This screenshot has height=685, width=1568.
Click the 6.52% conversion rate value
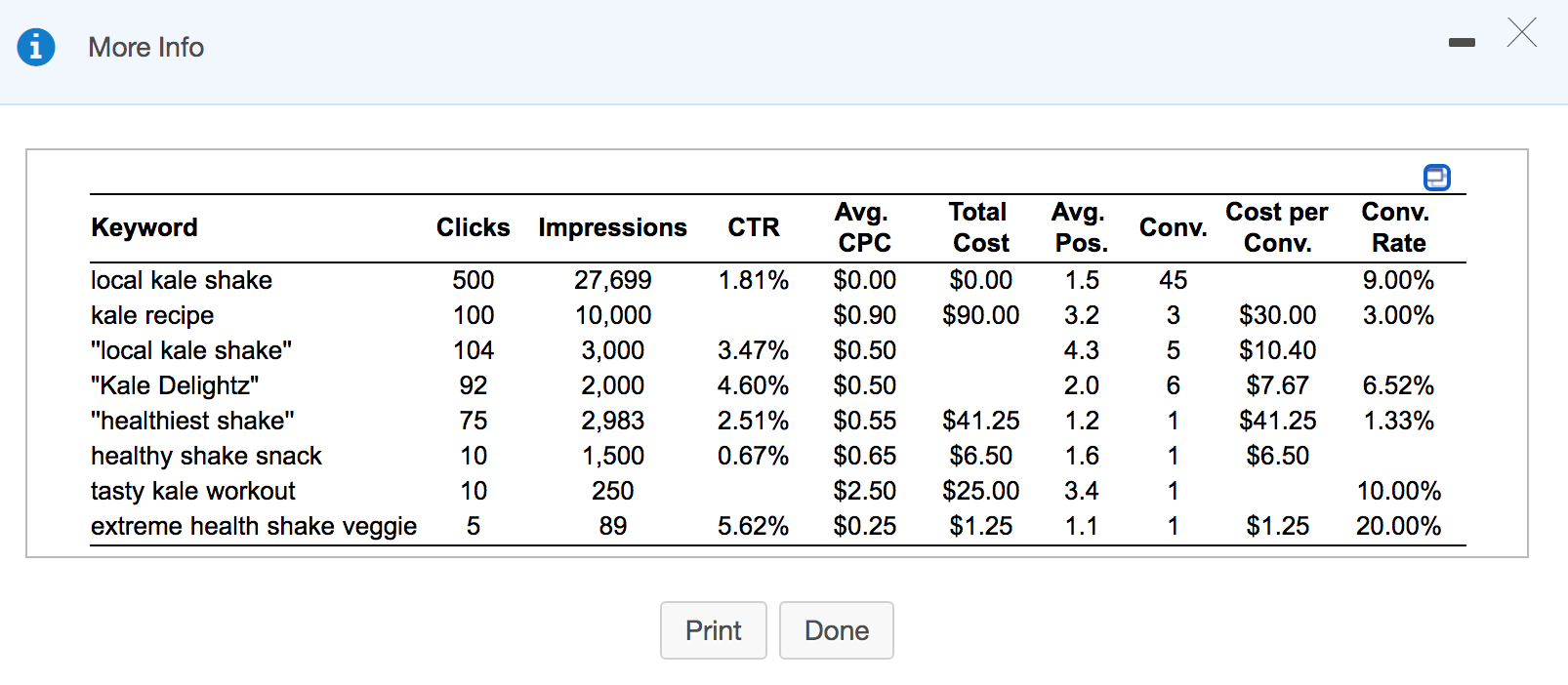[1399, 385]
